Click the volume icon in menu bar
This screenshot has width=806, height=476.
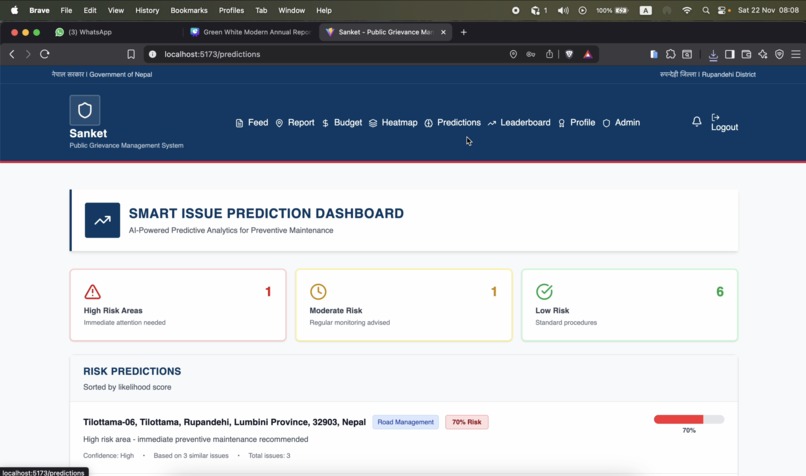[x=563, y=10]
